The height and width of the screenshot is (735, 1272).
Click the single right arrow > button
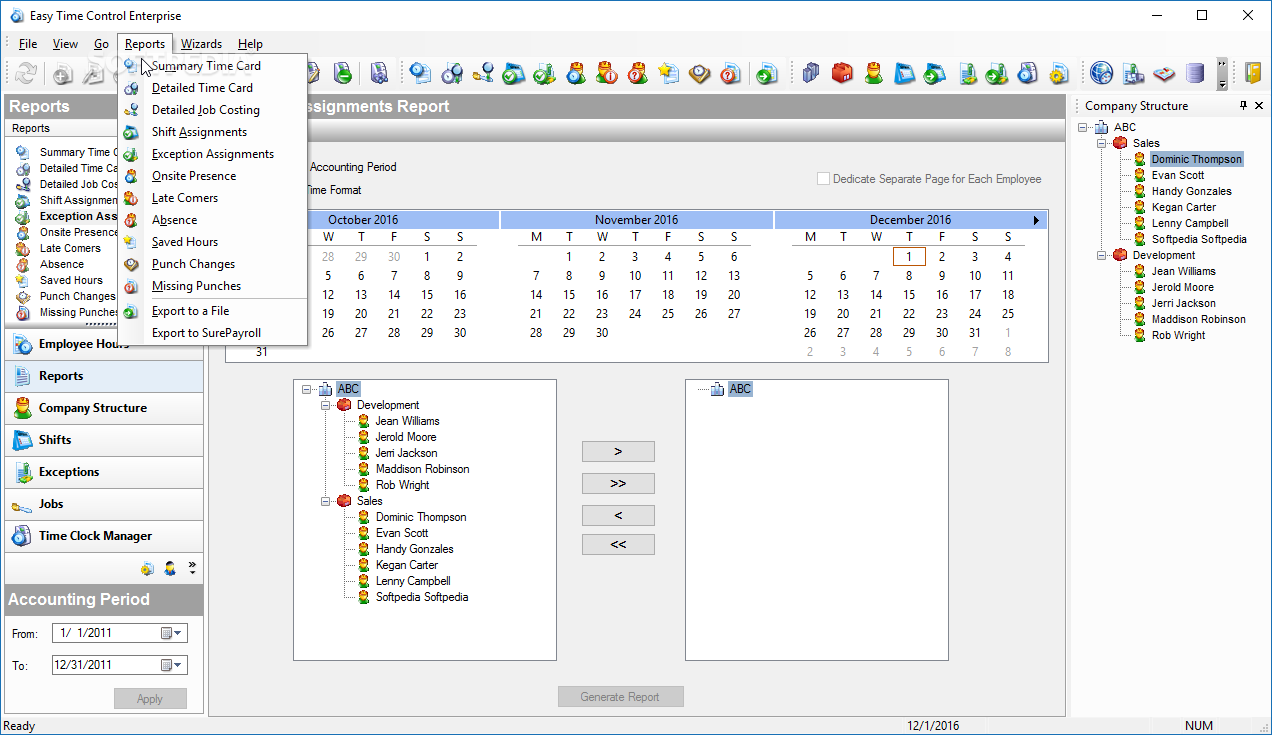point(618,452)
